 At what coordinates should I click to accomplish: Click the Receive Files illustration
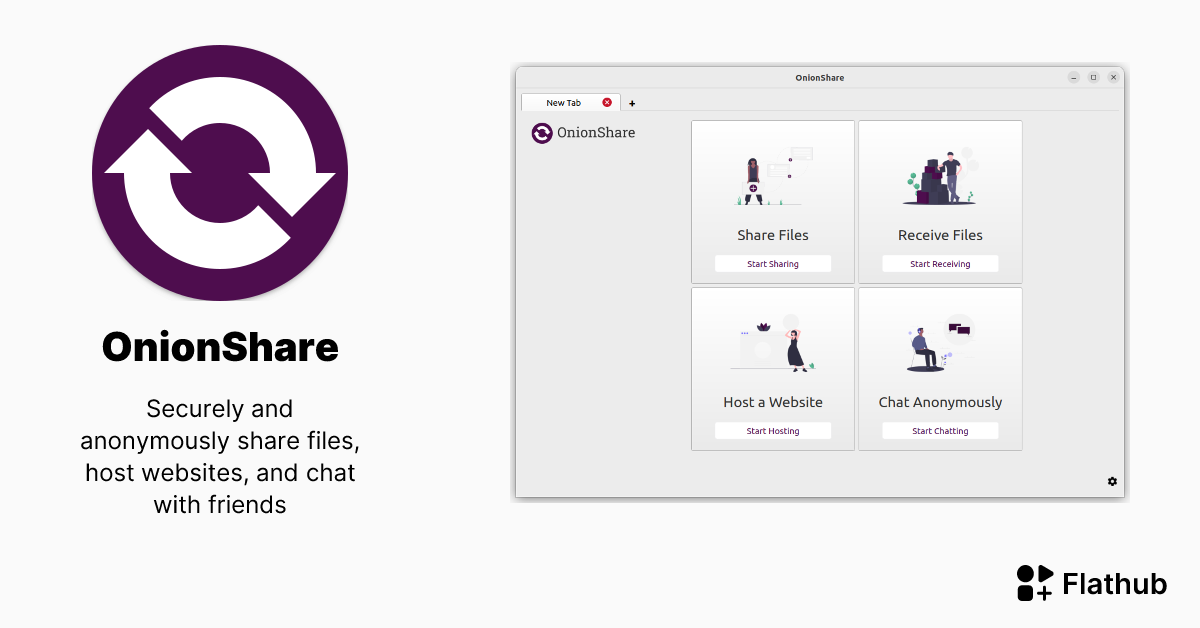pos(940,175)
